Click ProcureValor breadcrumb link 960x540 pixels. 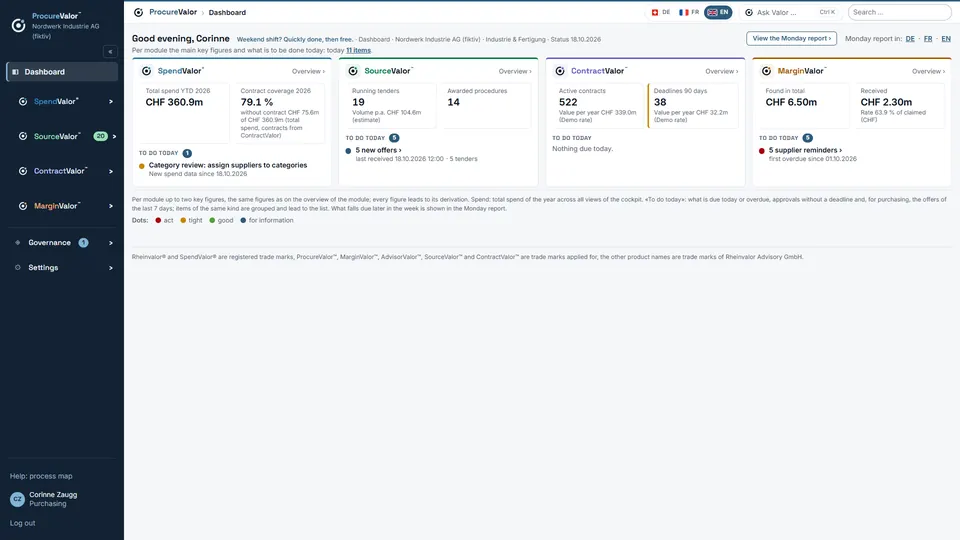tap(173, 12)
